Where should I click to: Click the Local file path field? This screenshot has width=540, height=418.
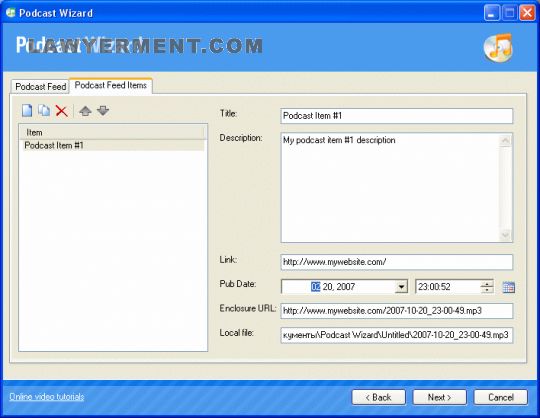pyautogui.click(x=397, y=335)
